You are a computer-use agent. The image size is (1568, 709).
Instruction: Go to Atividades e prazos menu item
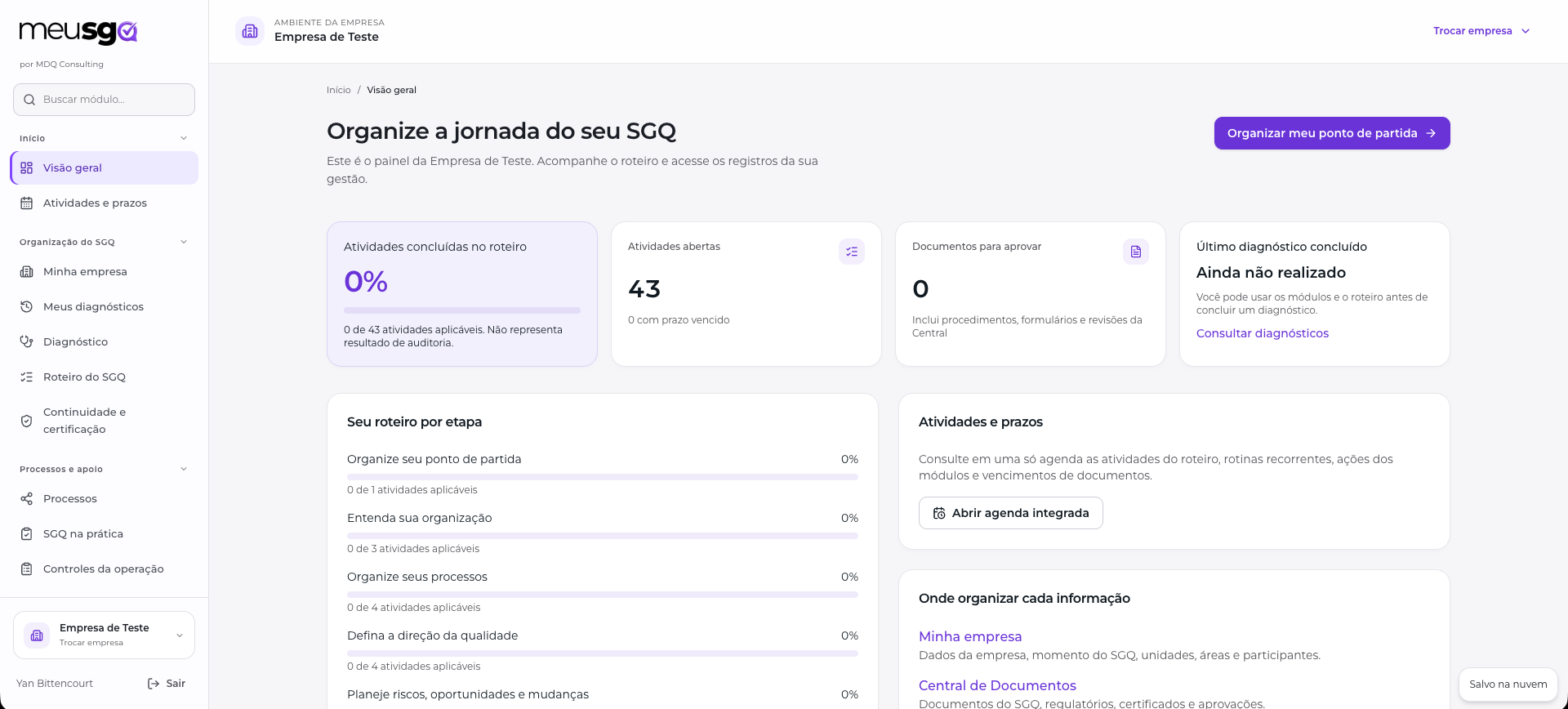tap(105, 203)
